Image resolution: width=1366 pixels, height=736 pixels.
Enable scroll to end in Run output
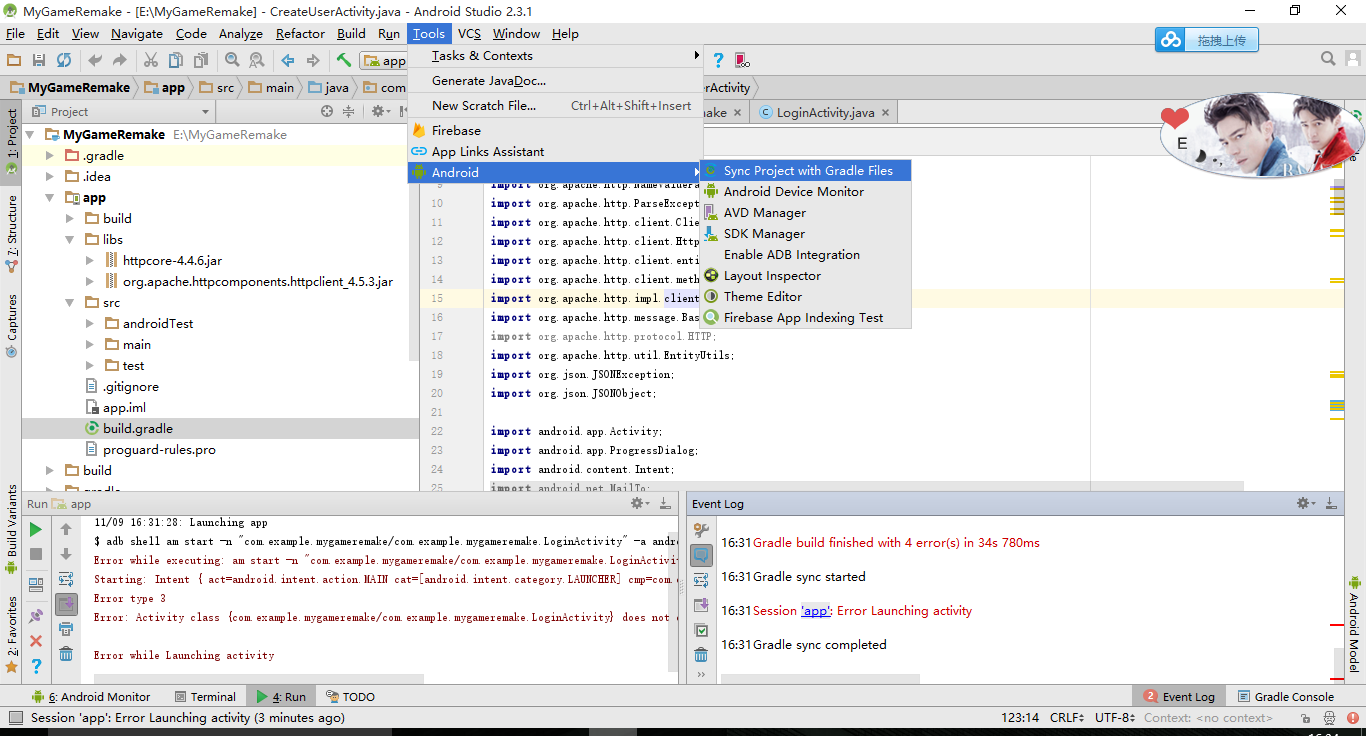click(x=66, y=602)
